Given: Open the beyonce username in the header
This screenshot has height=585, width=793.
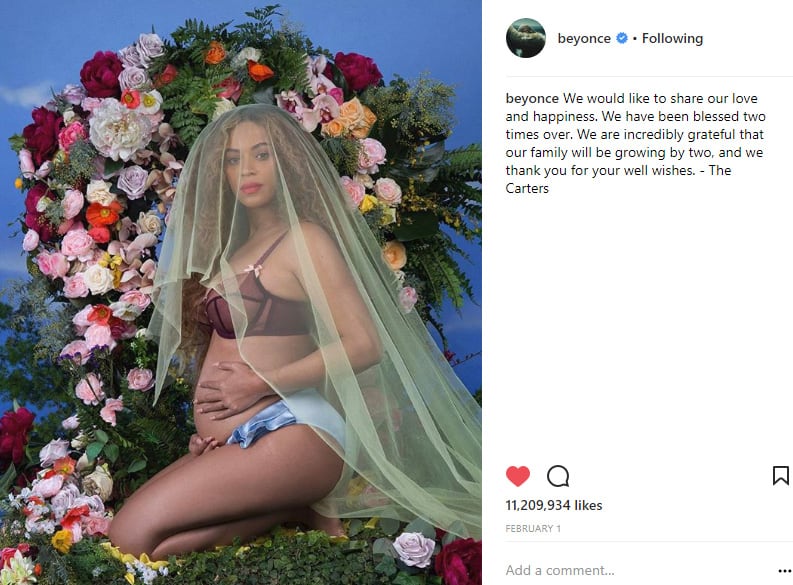Looking at the screenshot, I should (584, 38).
